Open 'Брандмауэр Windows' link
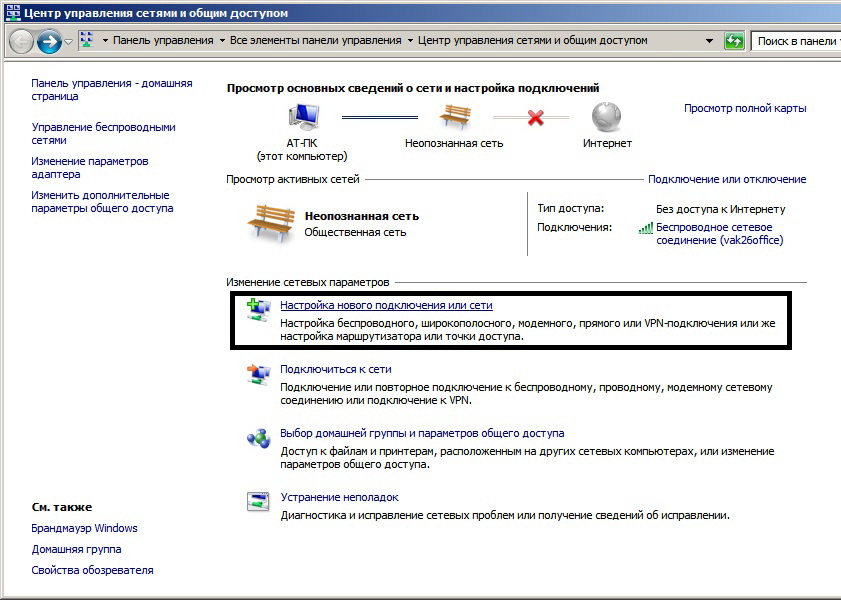 coord(84,528)
